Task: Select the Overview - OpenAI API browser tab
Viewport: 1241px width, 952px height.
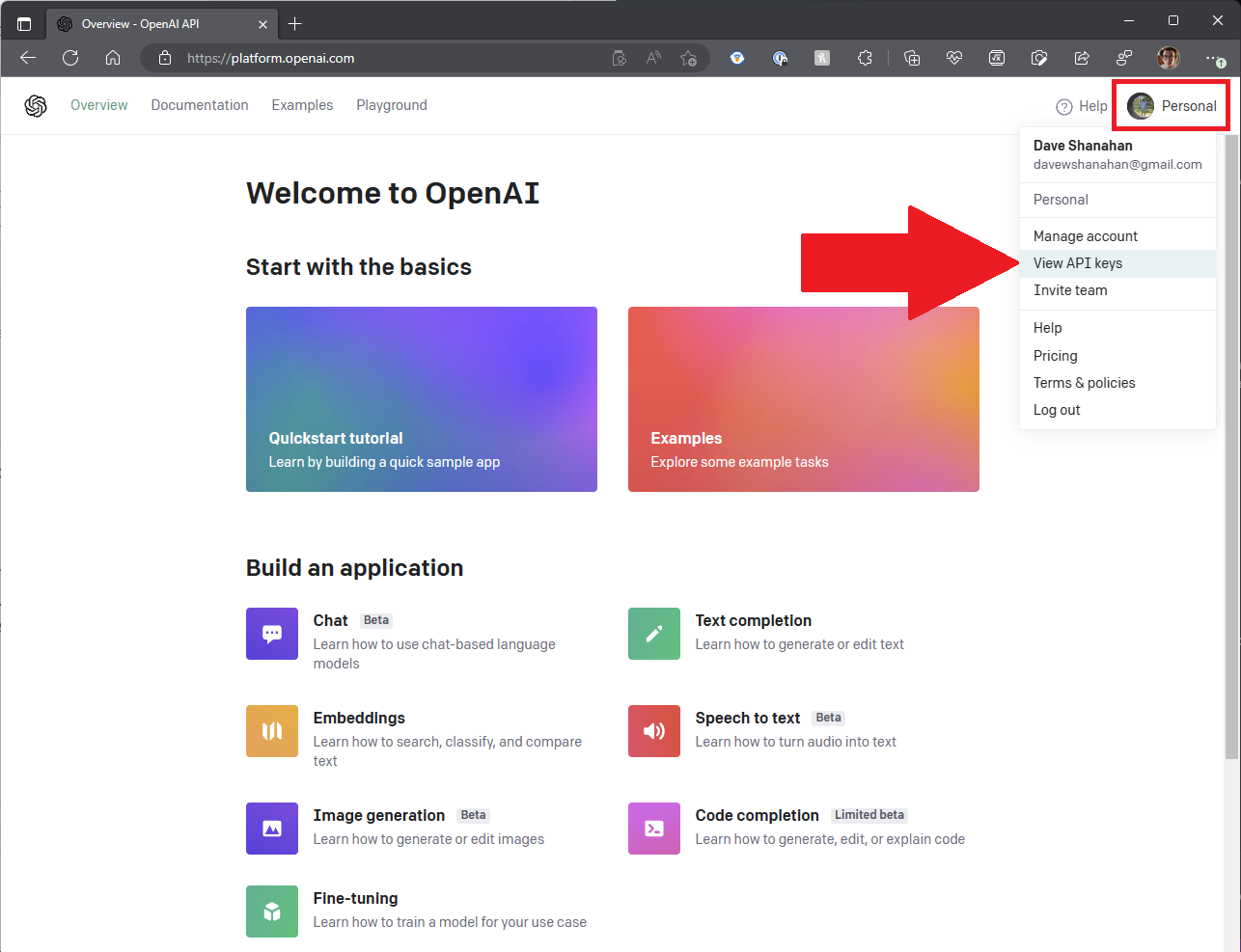Action: tap(162, 24)
